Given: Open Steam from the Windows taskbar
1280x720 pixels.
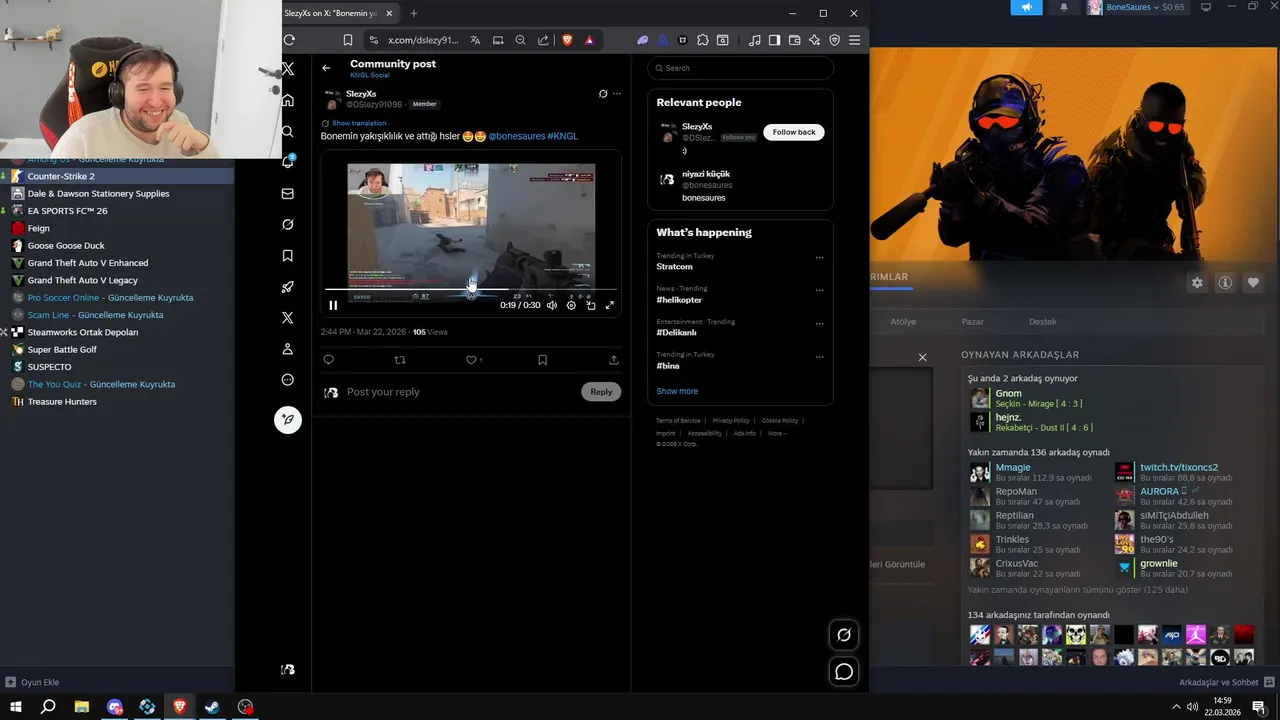Looking at the screenshot, I should click(x=213, y=707).
